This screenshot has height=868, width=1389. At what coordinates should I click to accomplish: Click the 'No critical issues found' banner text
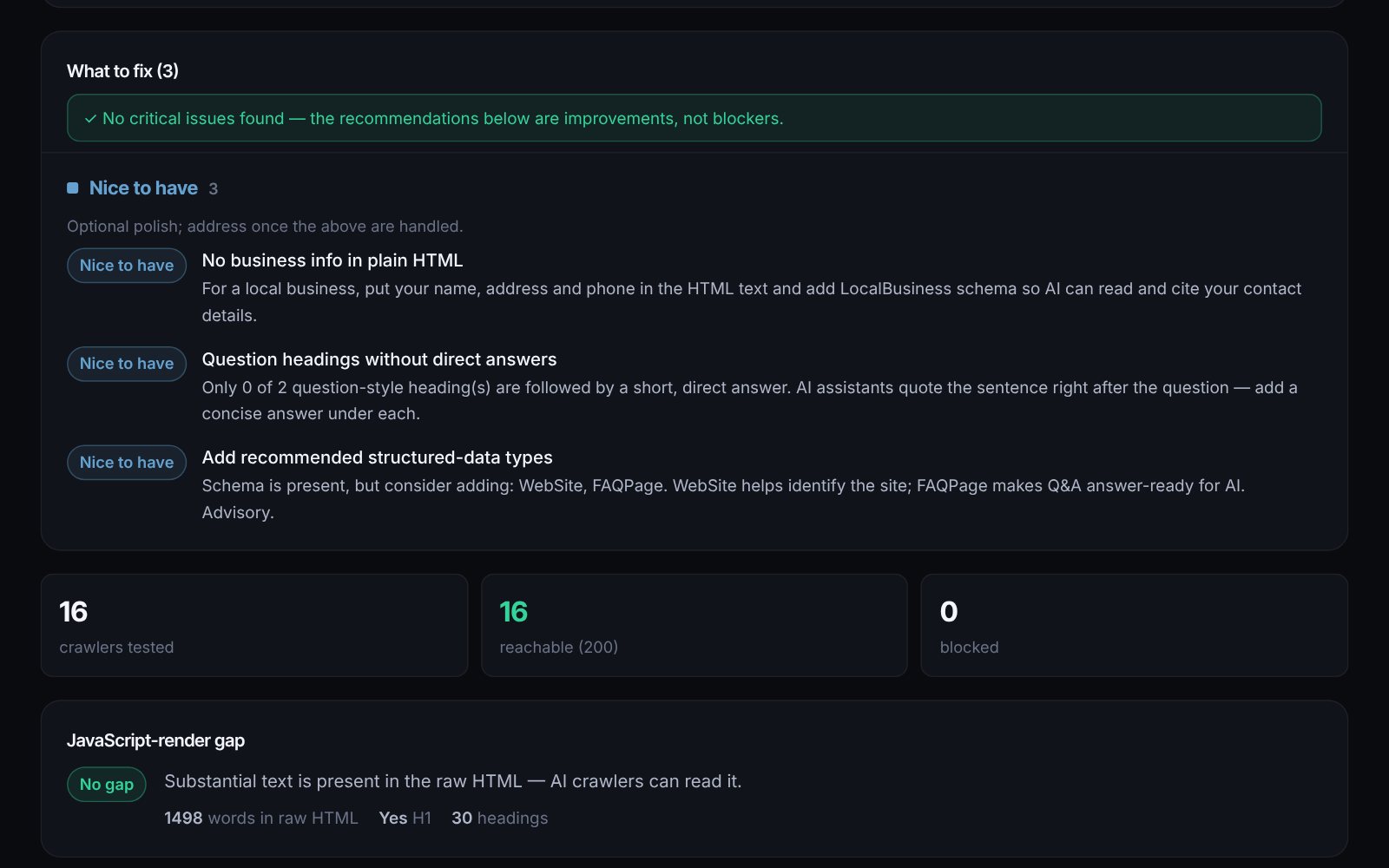coord(443,118)
